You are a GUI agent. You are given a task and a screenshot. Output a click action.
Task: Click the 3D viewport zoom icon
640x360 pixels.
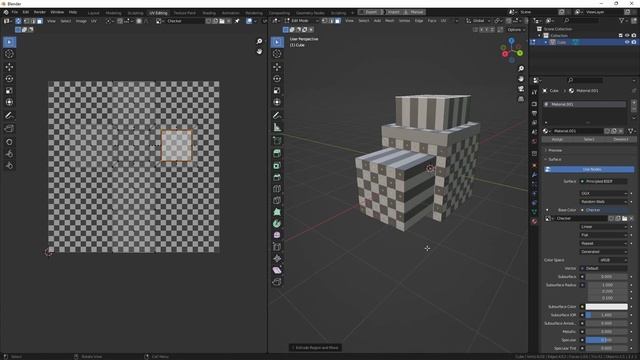[x=521, y=69]
